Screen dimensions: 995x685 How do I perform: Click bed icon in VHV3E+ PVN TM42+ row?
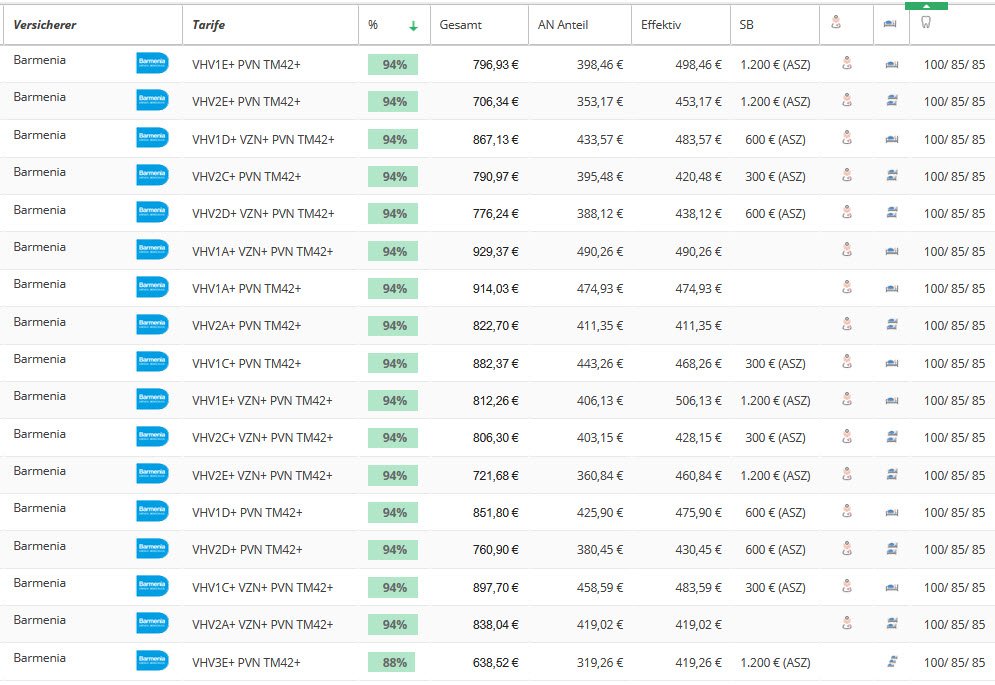tap(891, 662)
